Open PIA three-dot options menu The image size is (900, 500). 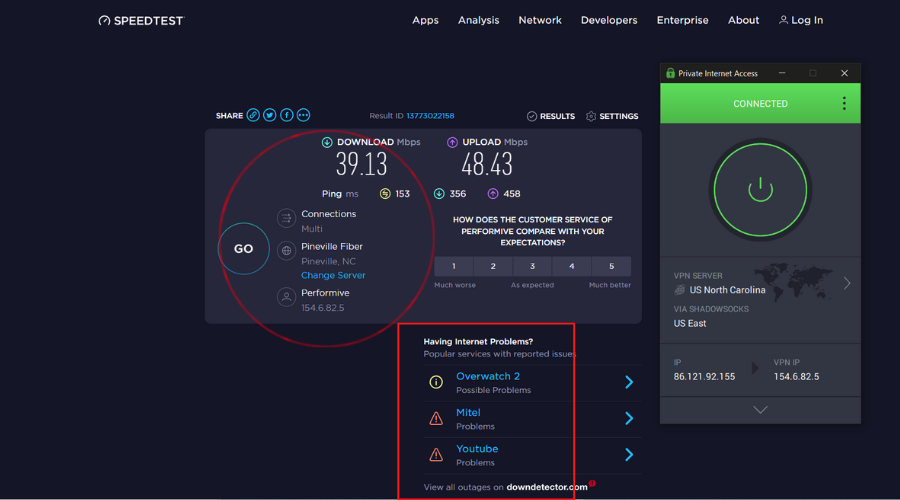844,103
